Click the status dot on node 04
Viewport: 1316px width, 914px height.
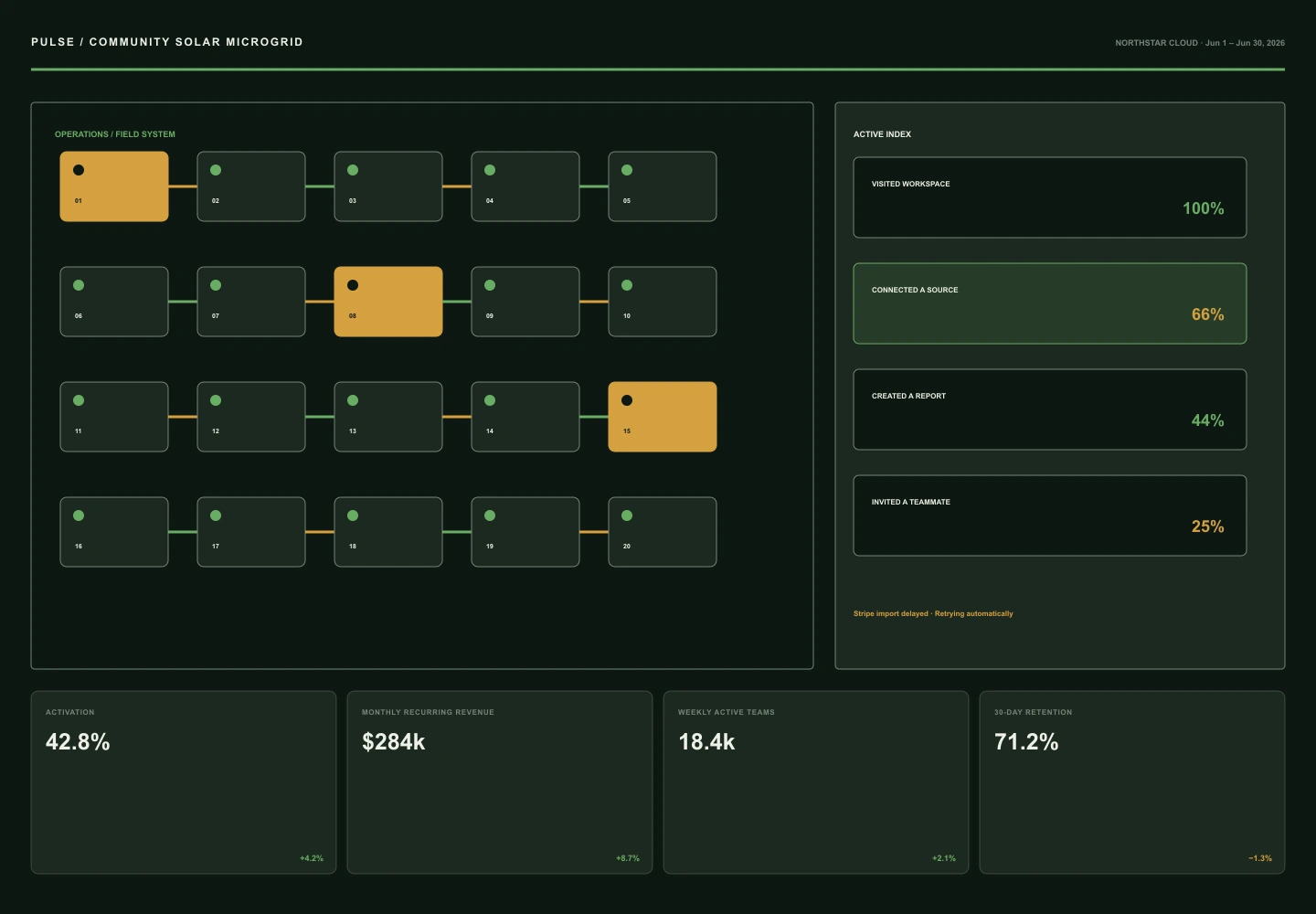click(490, 170)
